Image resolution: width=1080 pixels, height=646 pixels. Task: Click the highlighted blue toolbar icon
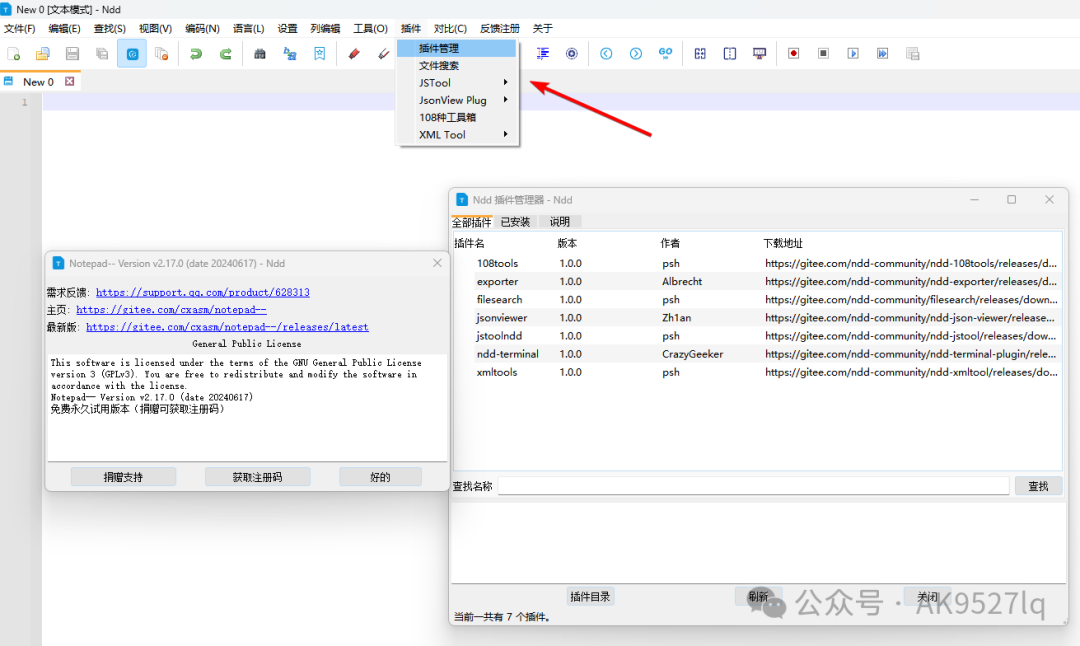pyautogui.click(x=132, y=54)
